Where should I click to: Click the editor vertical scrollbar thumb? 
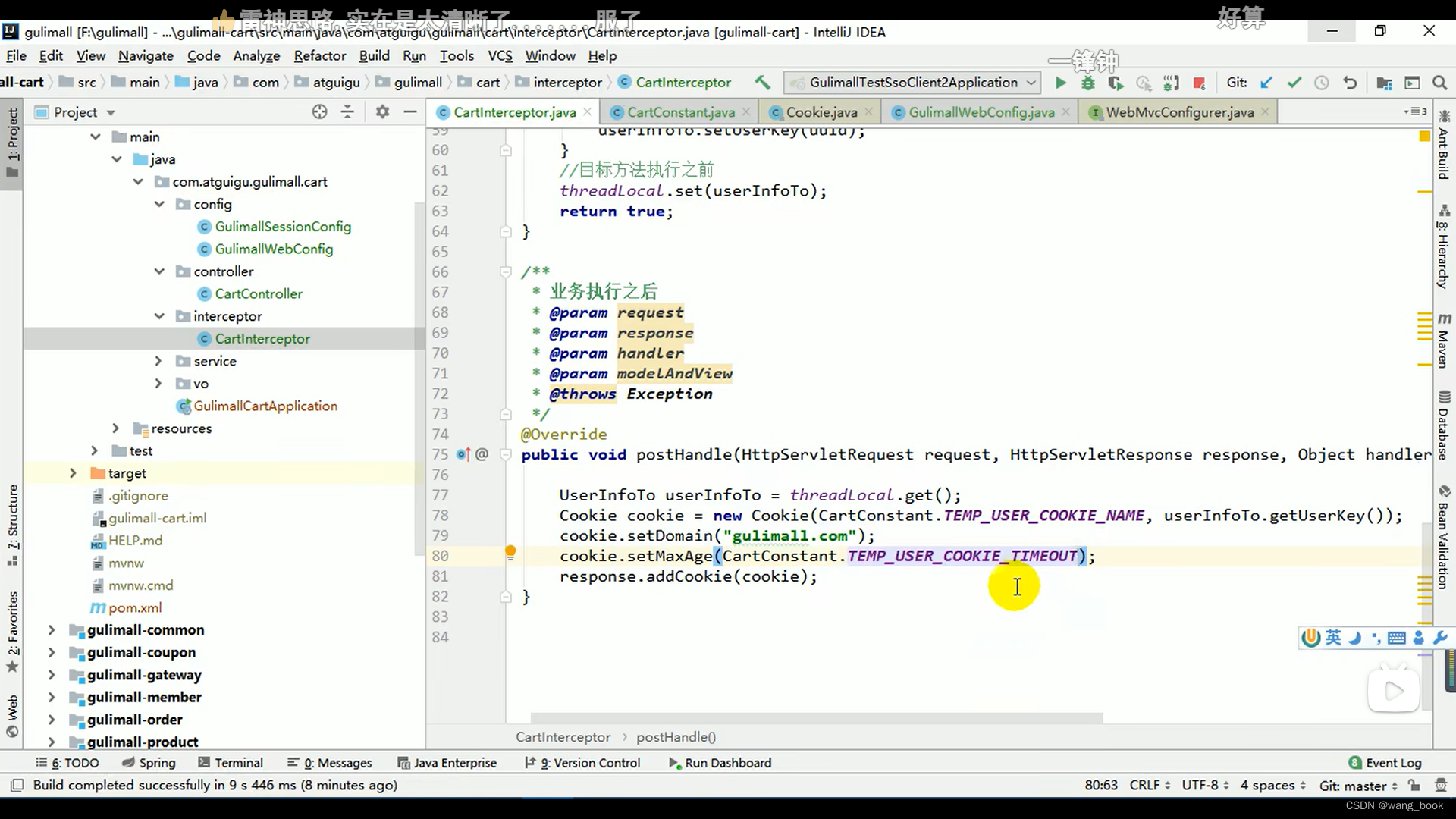pyautogui.click(x=1426, y=616)
